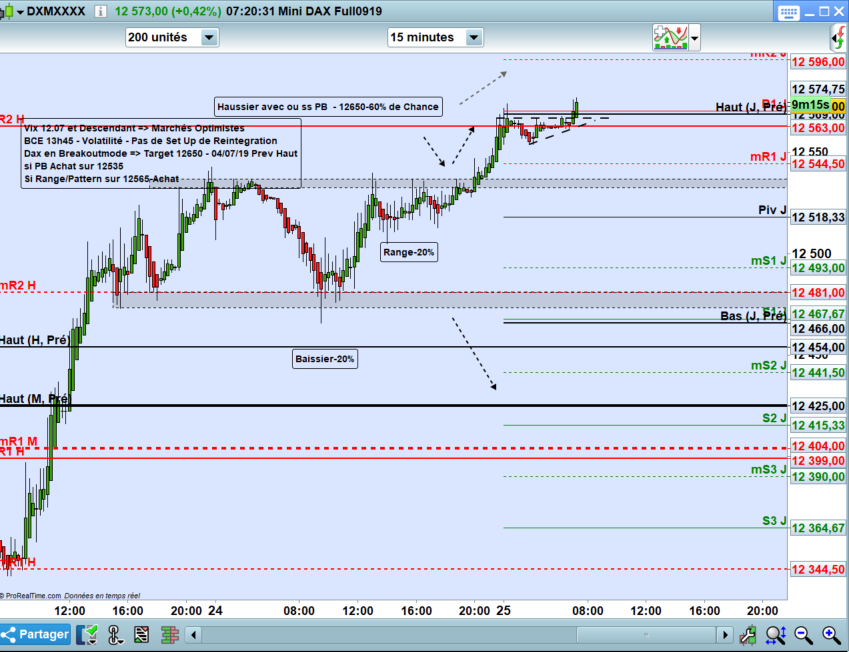The width and height of the screenshot is (849, 652).
Task: Click the 12 493,00 green price label
Action: tap(818, 268)
